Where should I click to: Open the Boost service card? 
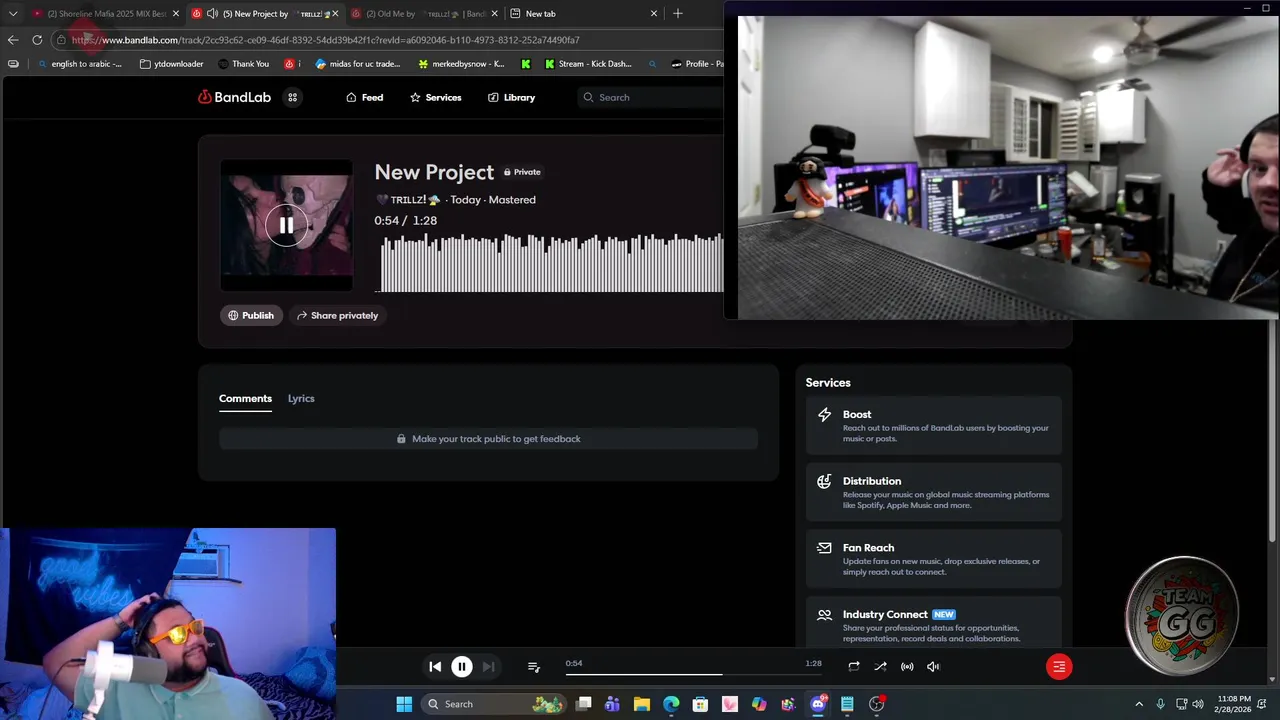click(934, 425)
